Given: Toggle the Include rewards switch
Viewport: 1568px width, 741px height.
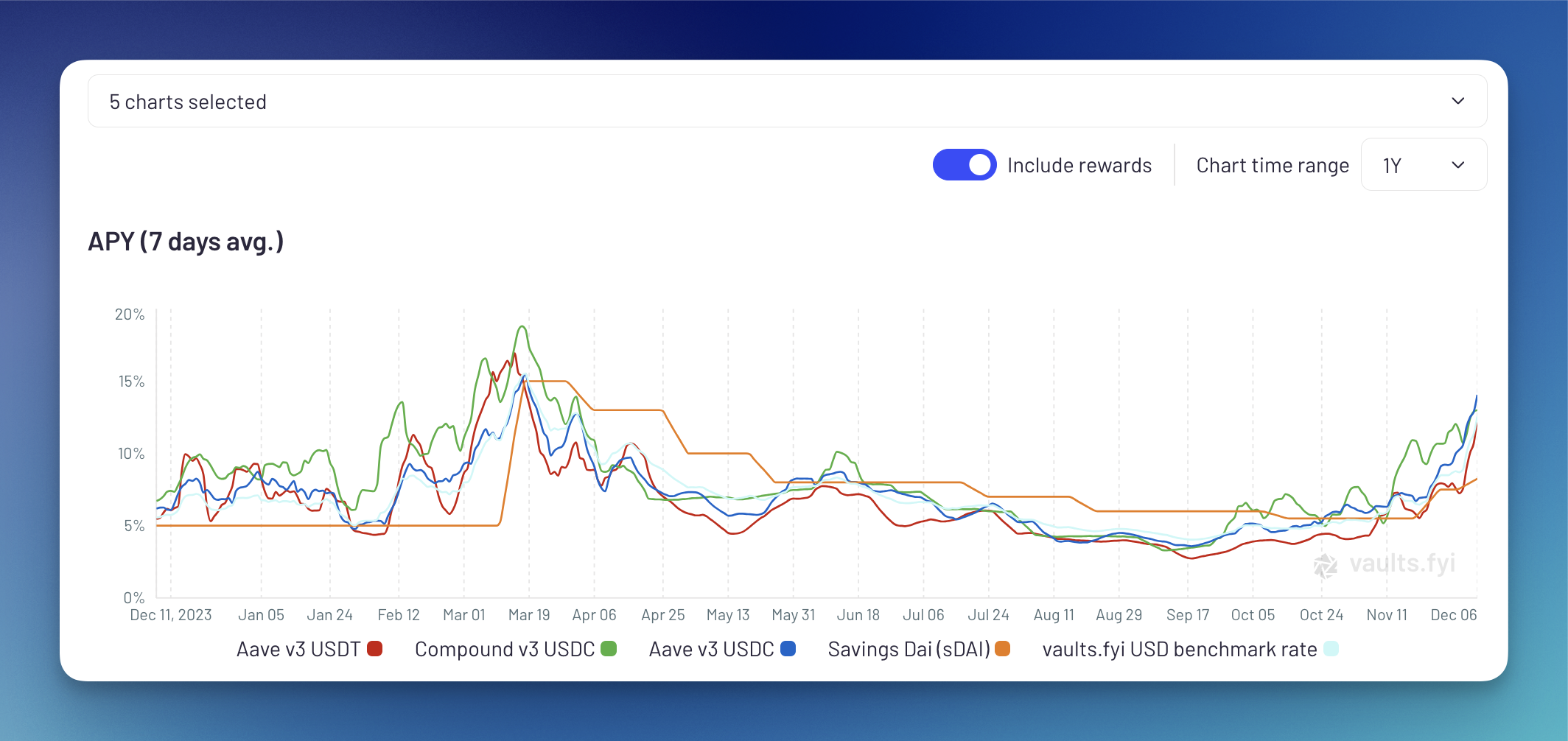Looking at the screenshot, I should click(964, 165).
